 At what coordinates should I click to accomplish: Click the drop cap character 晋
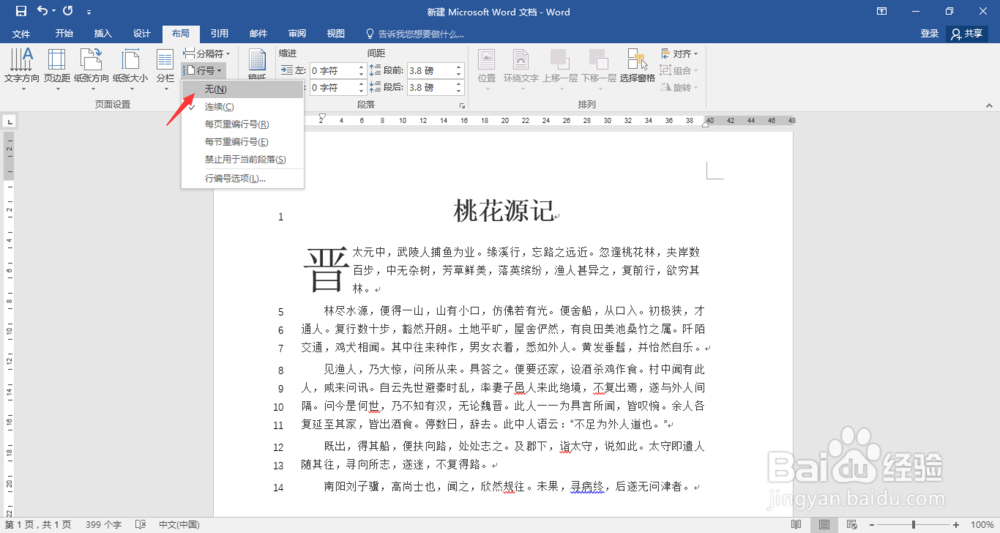click(326, 270)
